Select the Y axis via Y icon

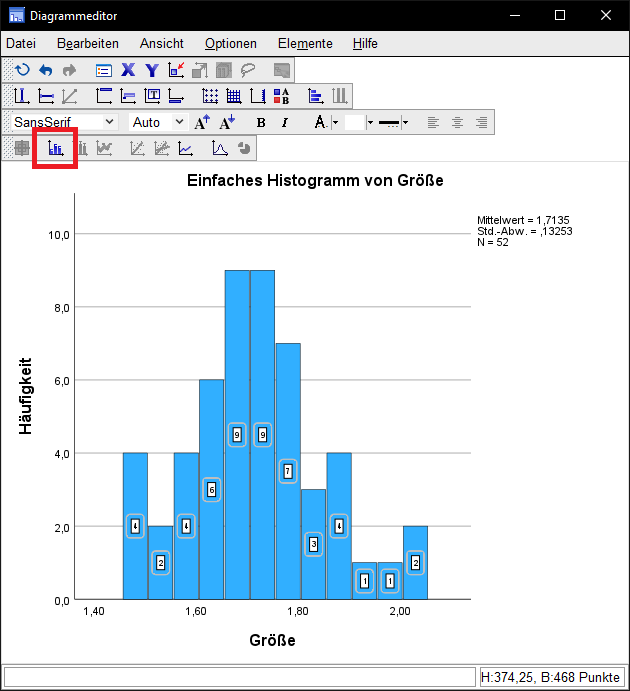152,70
